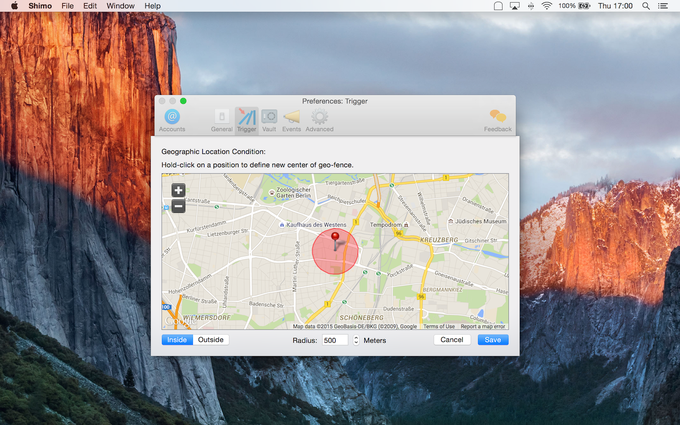Save the geo-fence condition

pos(493,340)
